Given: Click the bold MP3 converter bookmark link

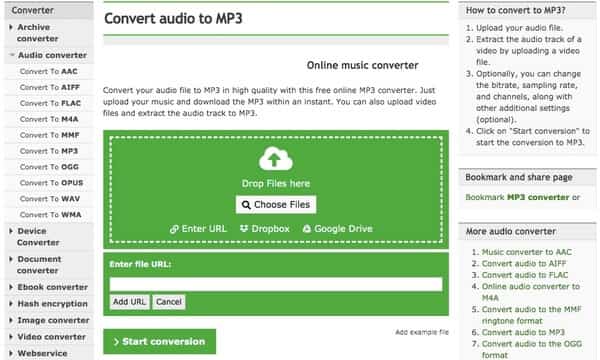Looking at the screenshot, I should 538,197.
